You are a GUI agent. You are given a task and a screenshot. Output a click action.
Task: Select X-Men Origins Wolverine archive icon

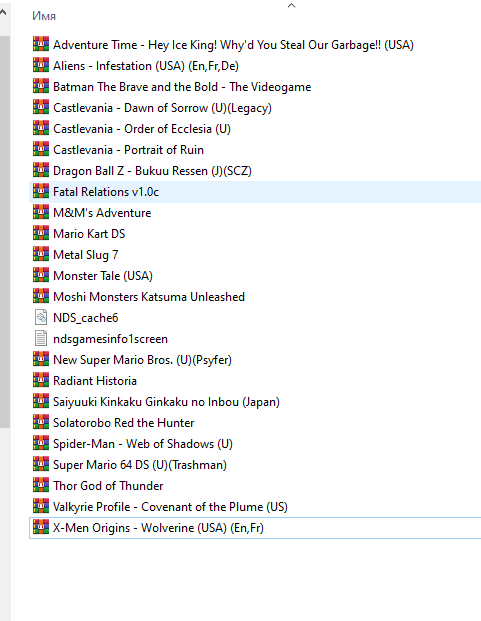[x=41, y=527]
